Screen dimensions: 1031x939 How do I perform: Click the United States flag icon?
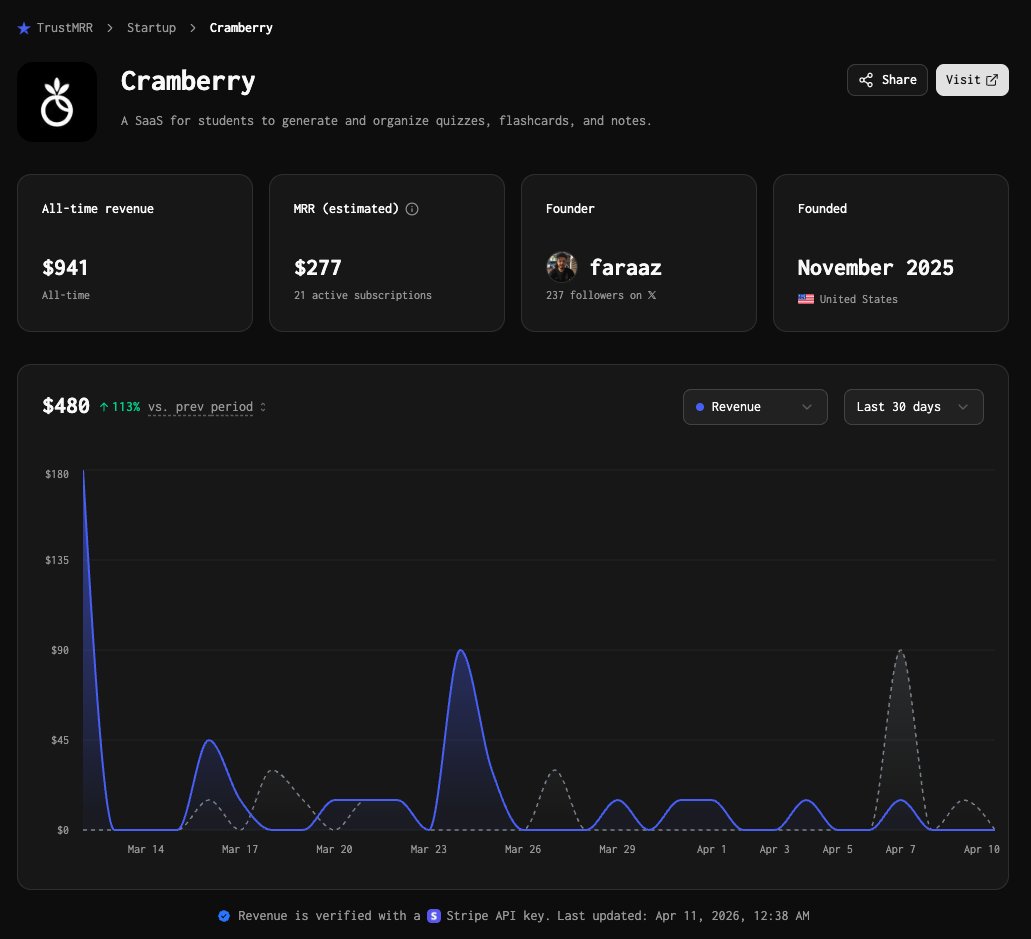pyautogui.click(x=805, y=299)
